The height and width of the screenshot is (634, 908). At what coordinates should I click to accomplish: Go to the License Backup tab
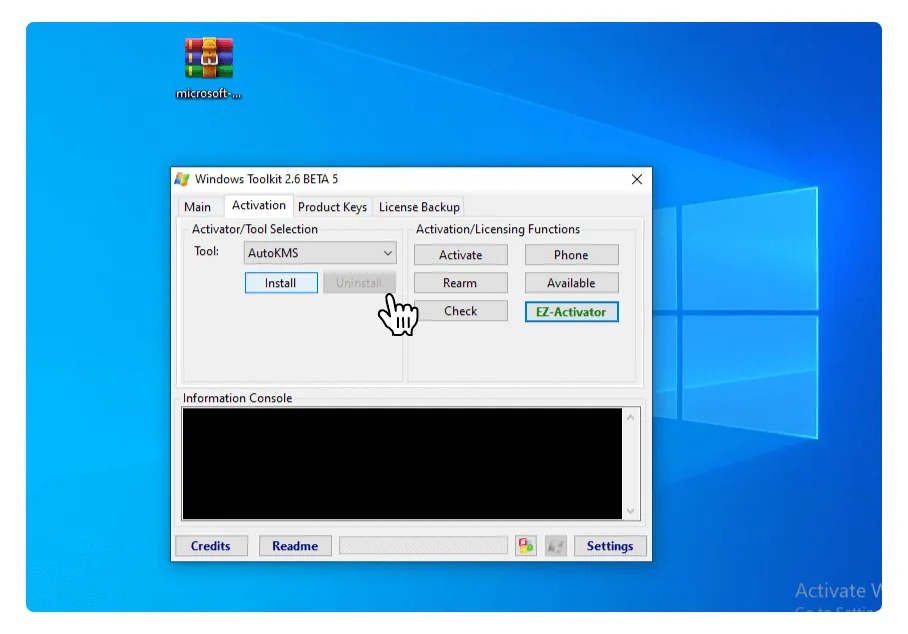tap(419, 207)
